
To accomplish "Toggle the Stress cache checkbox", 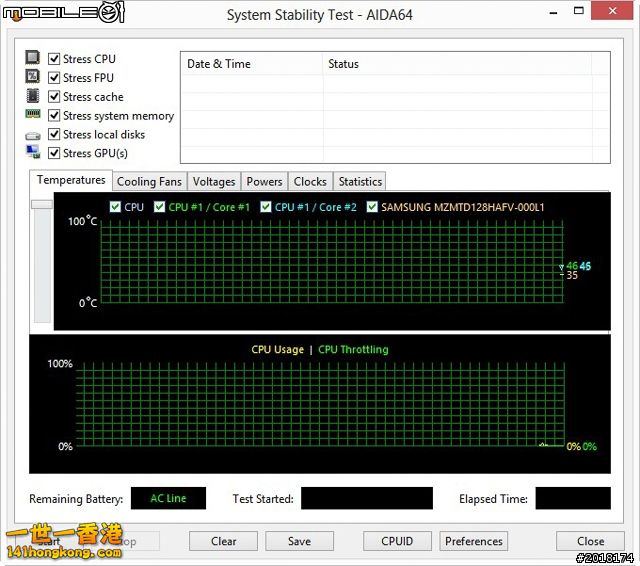I will pyautogui.click(x=54, y=97).
